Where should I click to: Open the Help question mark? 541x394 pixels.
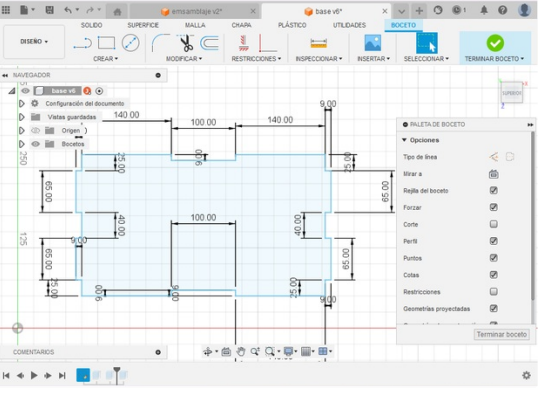pos(502,10)
